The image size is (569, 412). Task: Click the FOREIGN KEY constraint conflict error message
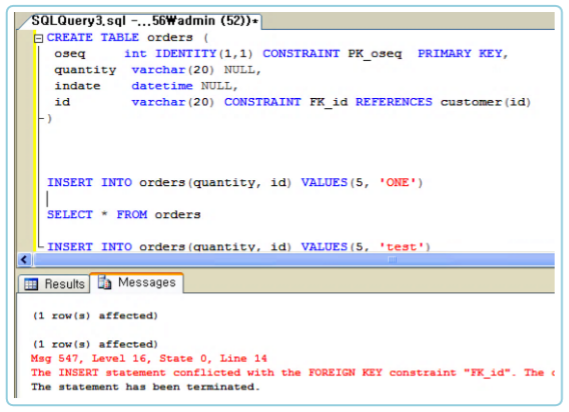[293, 373]
